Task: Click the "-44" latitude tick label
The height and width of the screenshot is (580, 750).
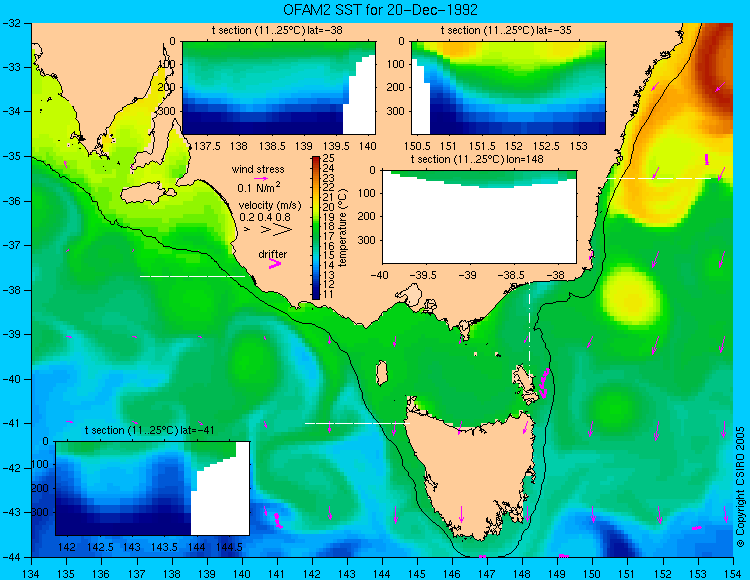Action: (11, 557)
